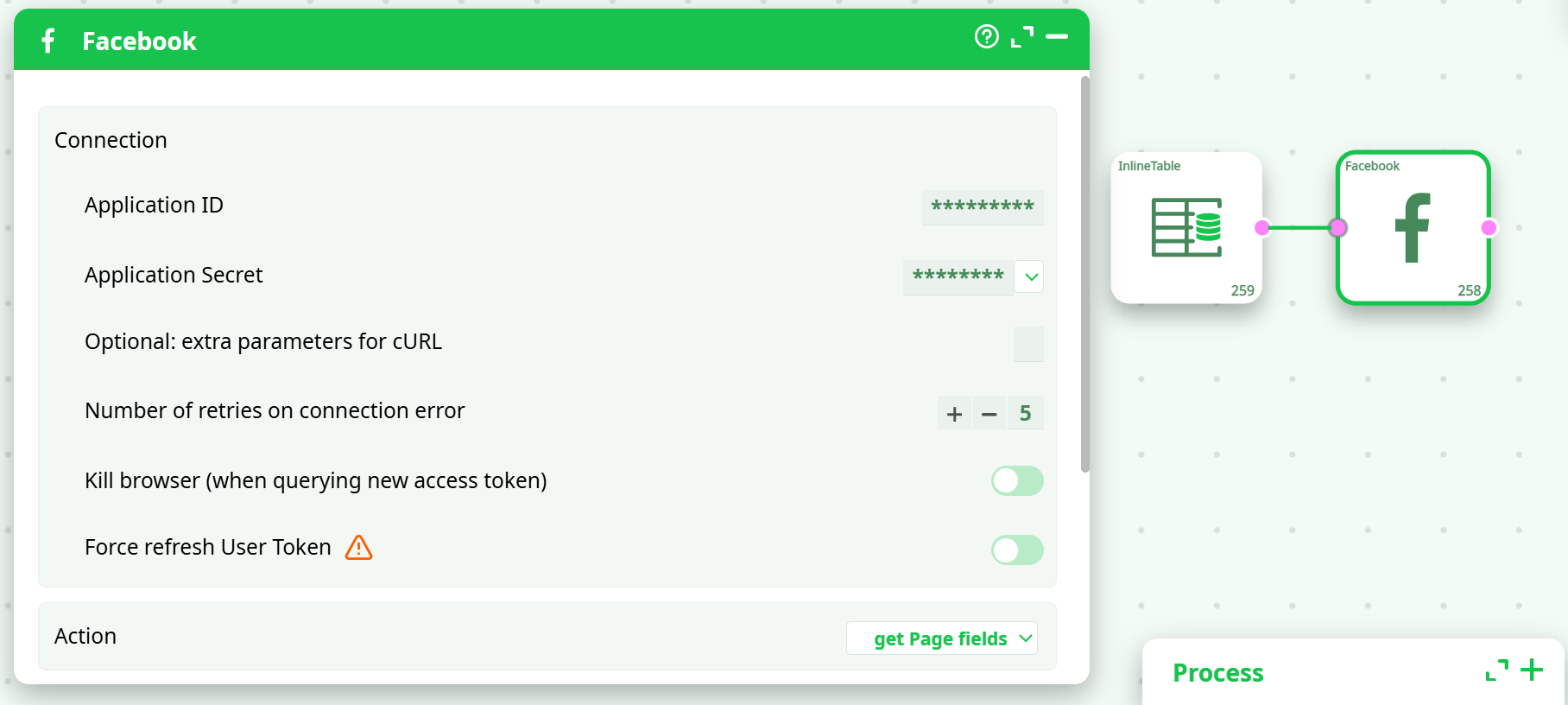Open the Application Secret dropdown arrow
The width and height of the screenshot is (1568, 705).
[x=1030, y=277]
